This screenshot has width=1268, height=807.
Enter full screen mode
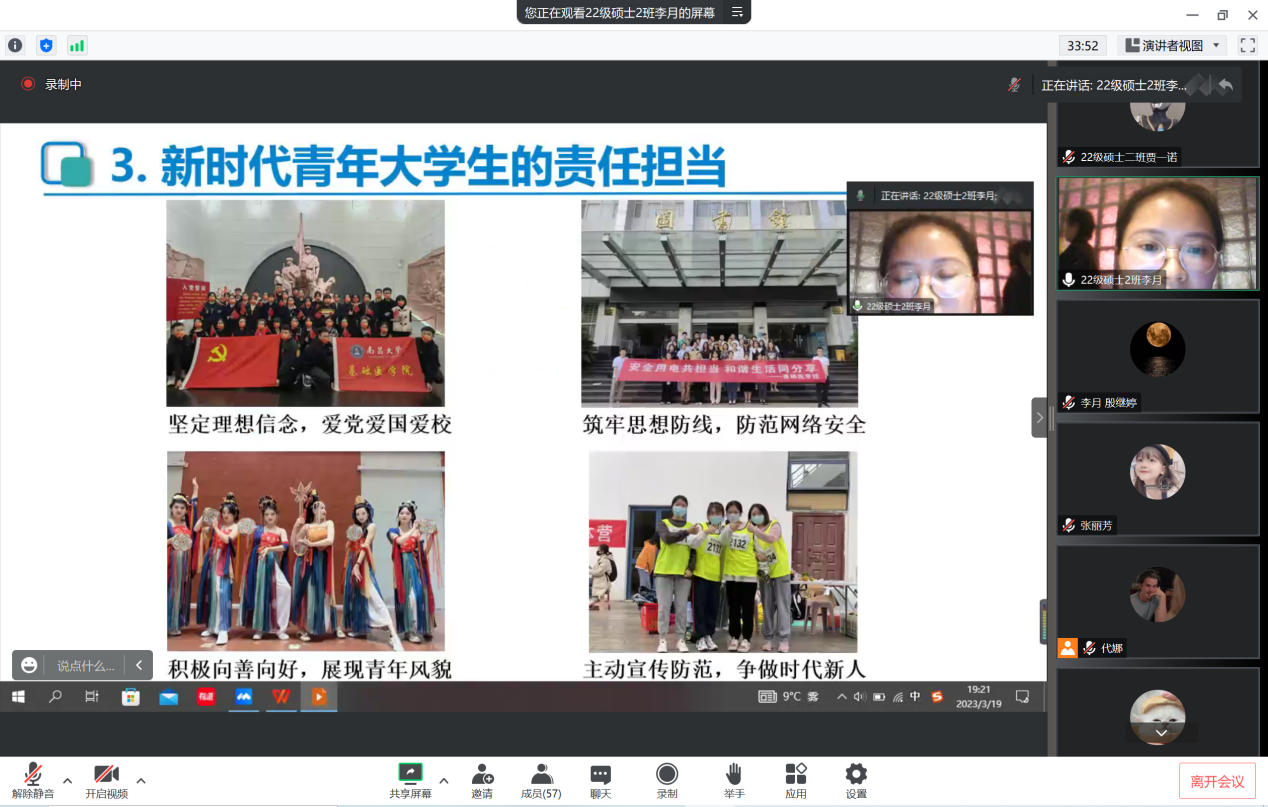[1247, 45]
